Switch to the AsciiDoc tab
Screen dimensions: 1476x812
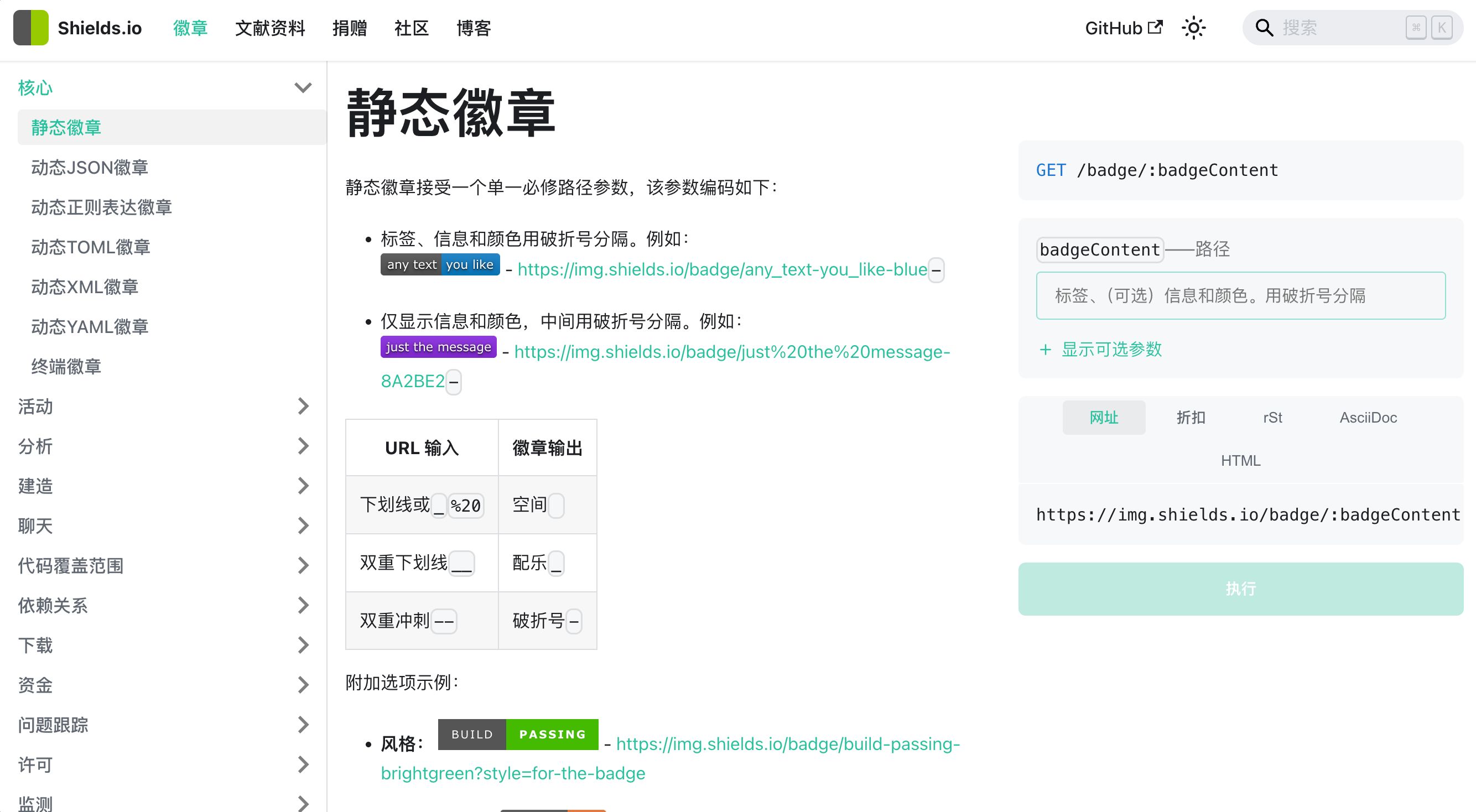click(x=1368, y=417)
